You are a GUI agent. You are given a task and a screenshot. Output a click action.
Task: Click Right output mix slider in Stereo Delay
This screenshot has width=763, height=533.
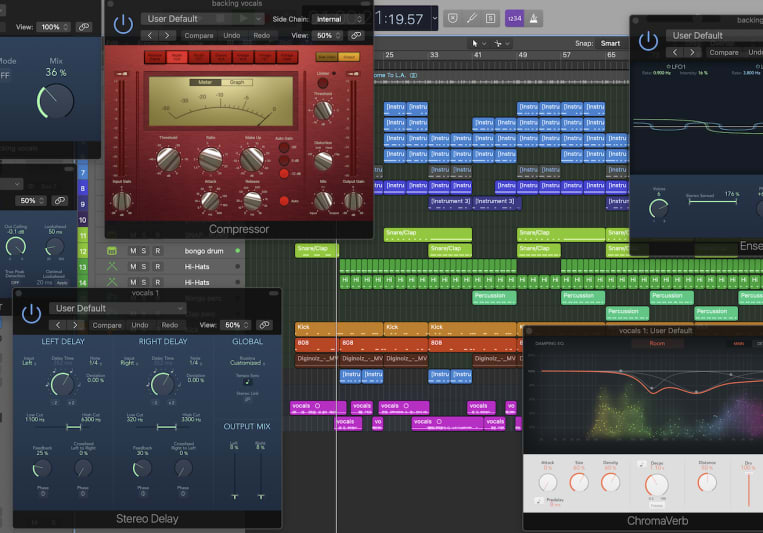[x=261, y=475]
